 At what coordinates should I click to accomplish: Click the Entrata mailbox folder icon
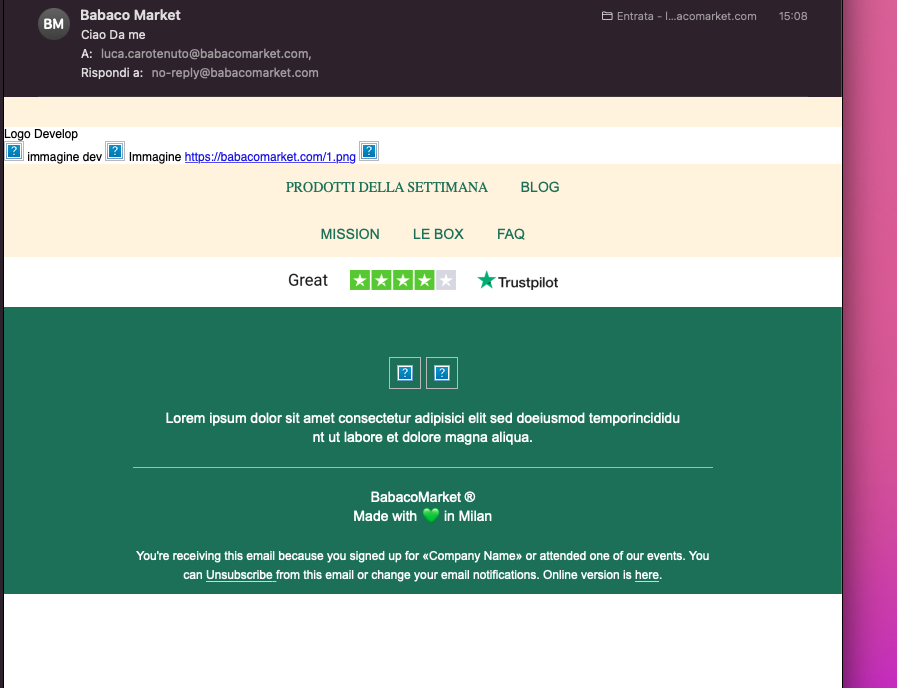[x=607, y=16]
